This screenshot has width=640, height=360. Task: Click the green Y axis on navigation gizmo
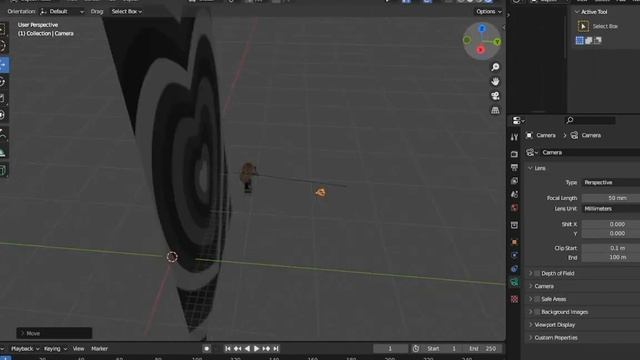pos(497,42)
